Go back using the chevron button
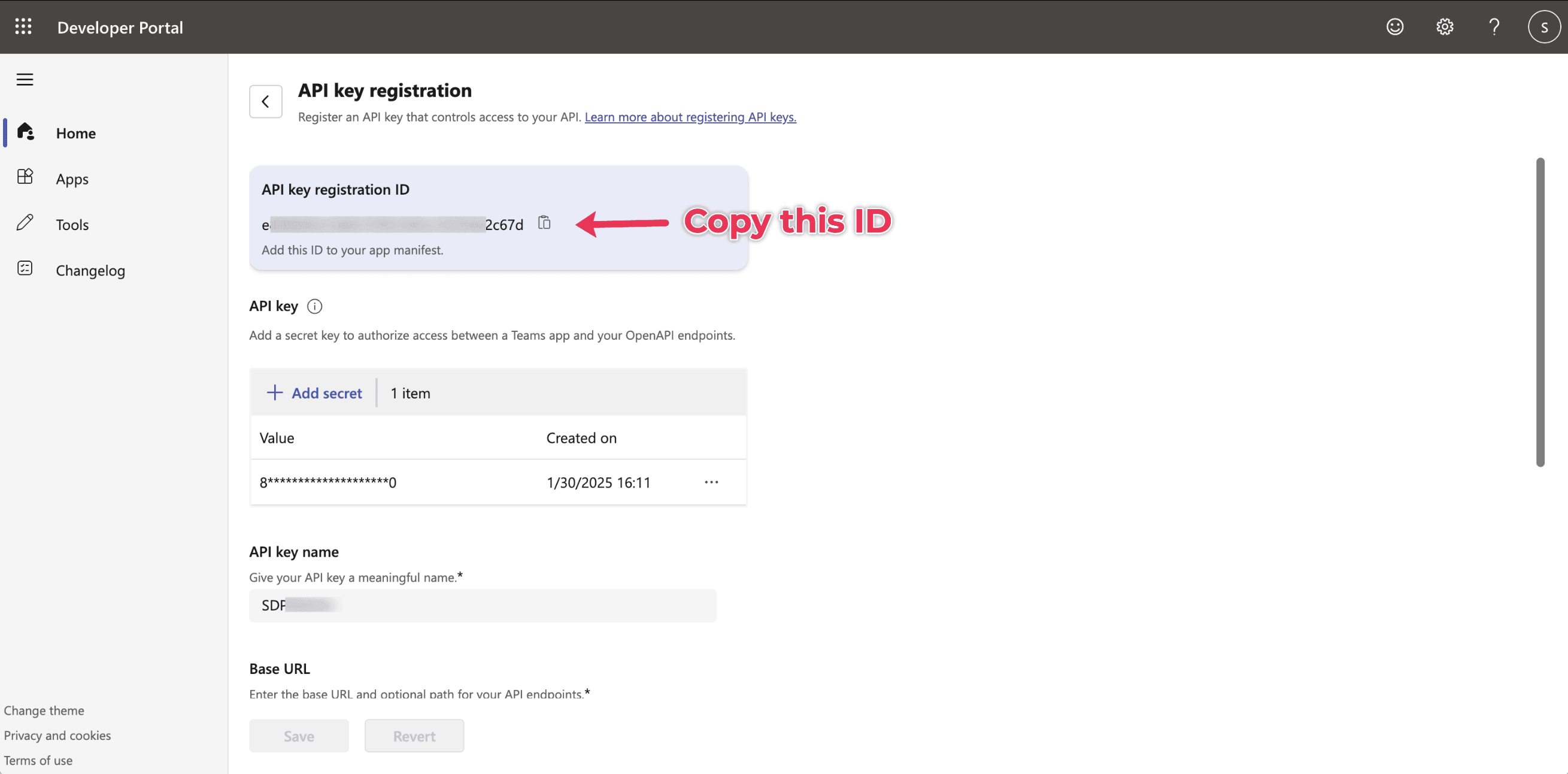The width and height of the screenshot is (1568, 774). pos(265,102)
